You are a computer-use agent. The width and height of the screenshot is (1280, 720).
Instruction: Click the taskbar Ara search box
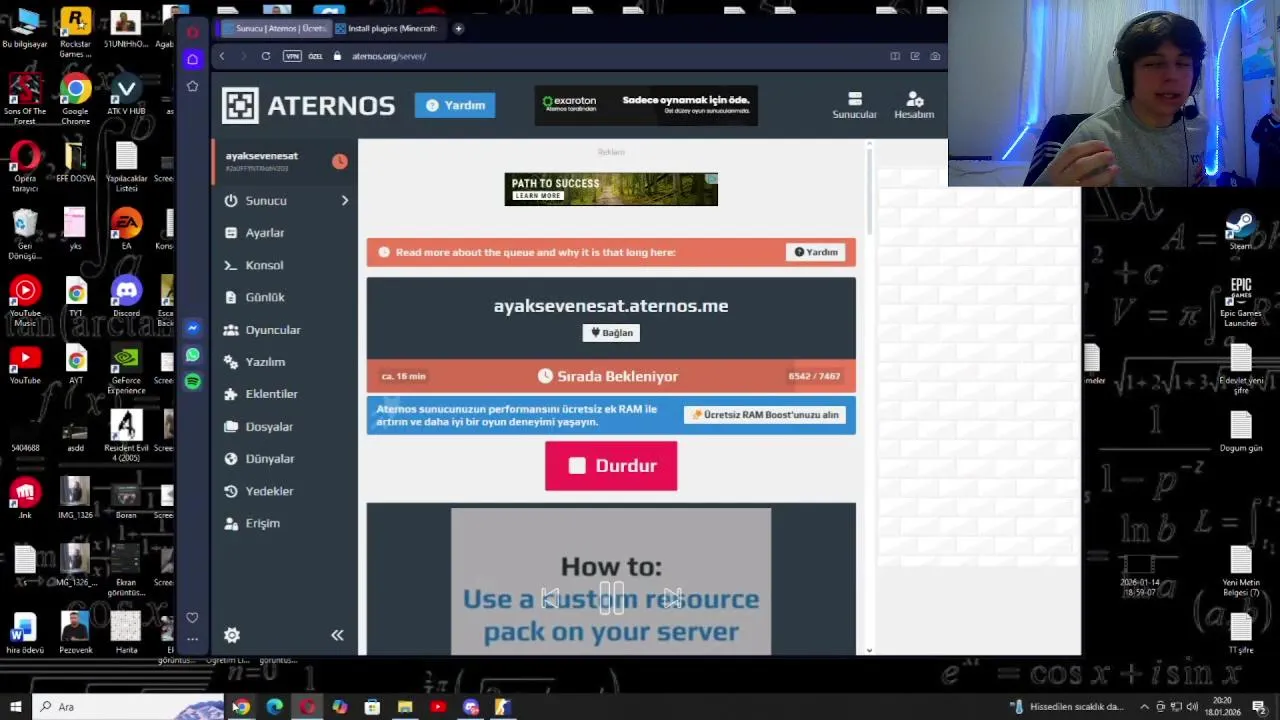[130, 707]
